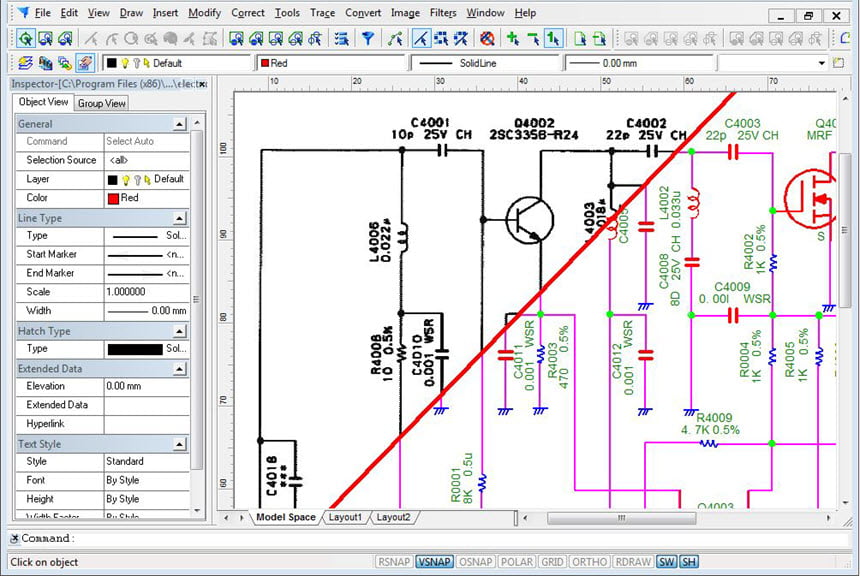
Task: Click the third selection tool icon in top toolbar
Action: (65, 38)
